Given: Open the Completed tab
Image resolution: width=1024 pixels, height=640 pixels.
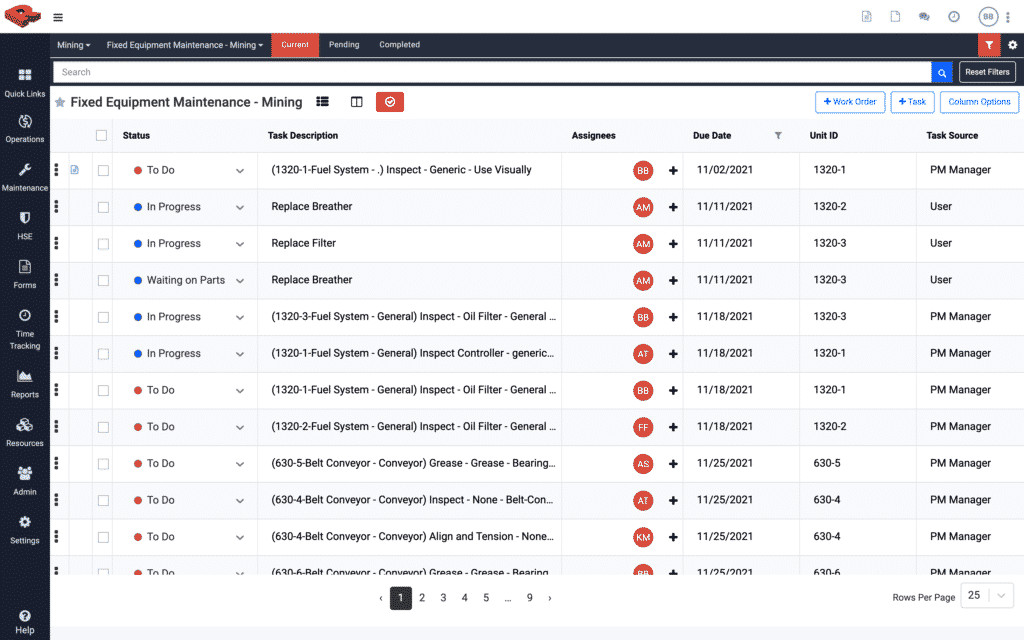Looking at the screenshot, I should [x=399, y=45].
